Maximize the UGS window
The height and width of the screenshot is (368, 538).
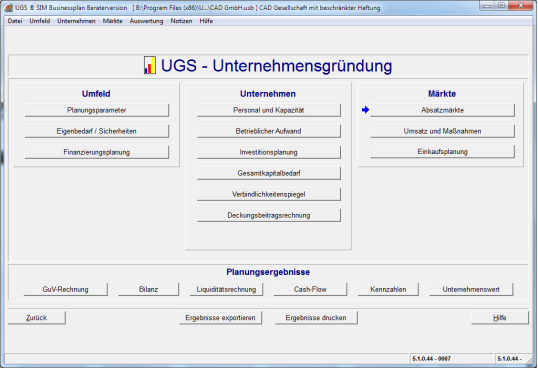coord(501,6)
